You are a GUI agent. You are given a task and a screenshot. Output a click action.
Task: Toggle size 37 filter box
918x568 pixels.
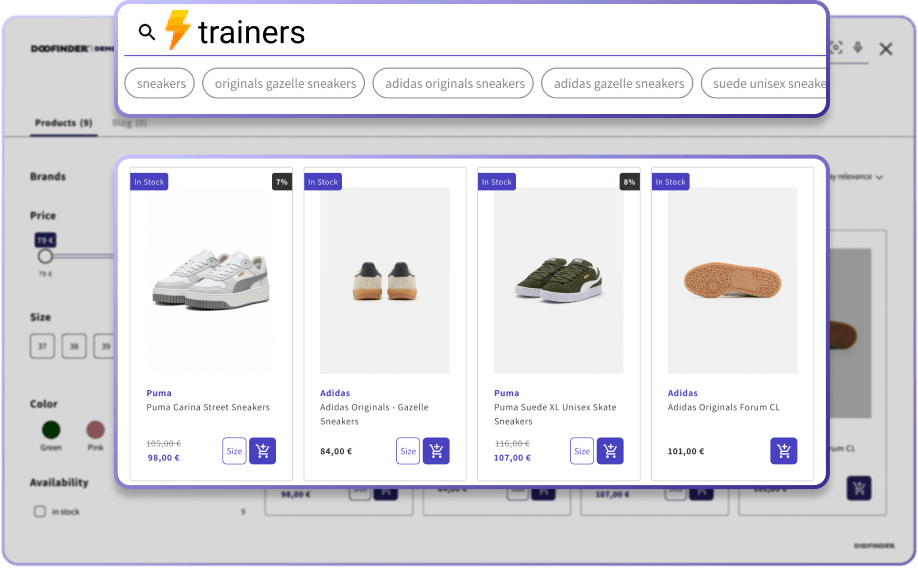[42, 347]
